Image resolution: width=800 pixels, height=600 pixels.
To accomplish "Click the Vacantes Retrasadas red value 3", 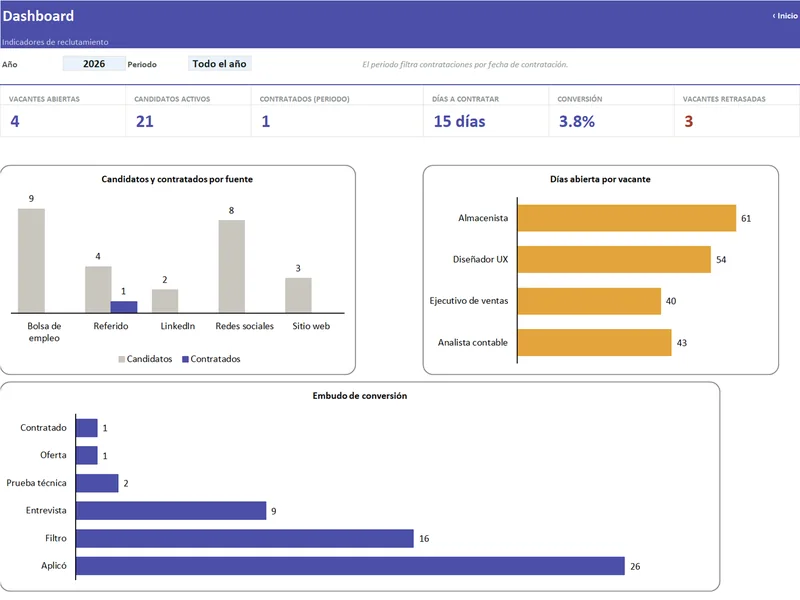I will (688, 121).
